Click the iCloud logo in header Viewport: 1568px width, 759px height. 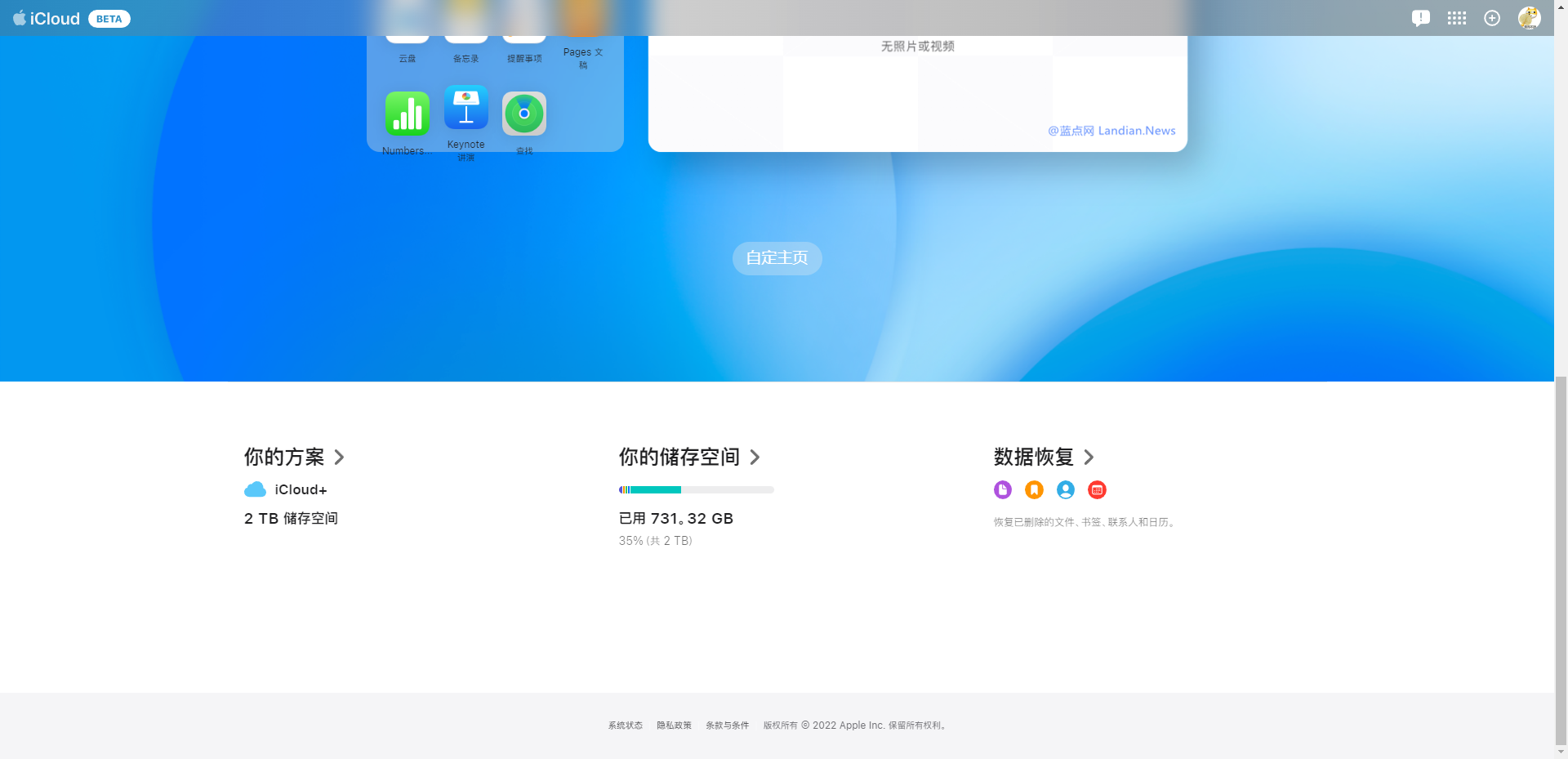coord(47,19)
